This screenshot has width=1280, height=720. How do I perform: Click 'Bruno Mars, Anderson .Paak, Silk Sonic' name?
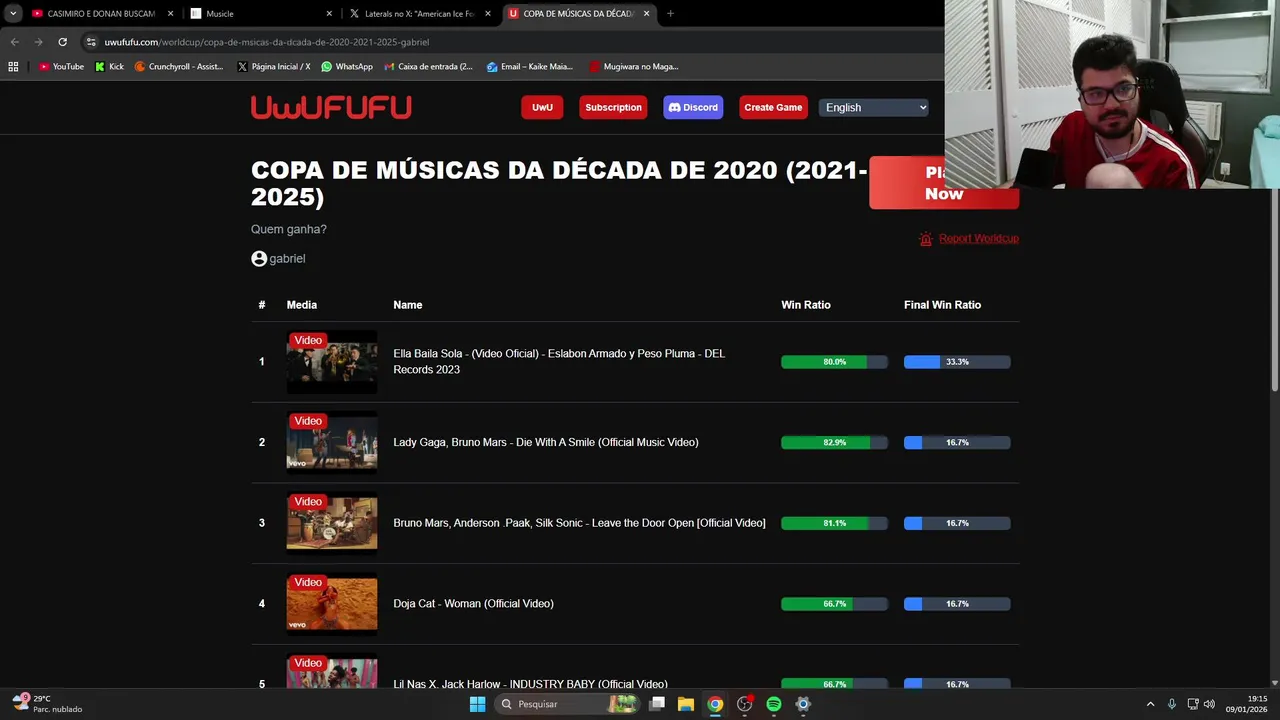[x=579, y=523]
